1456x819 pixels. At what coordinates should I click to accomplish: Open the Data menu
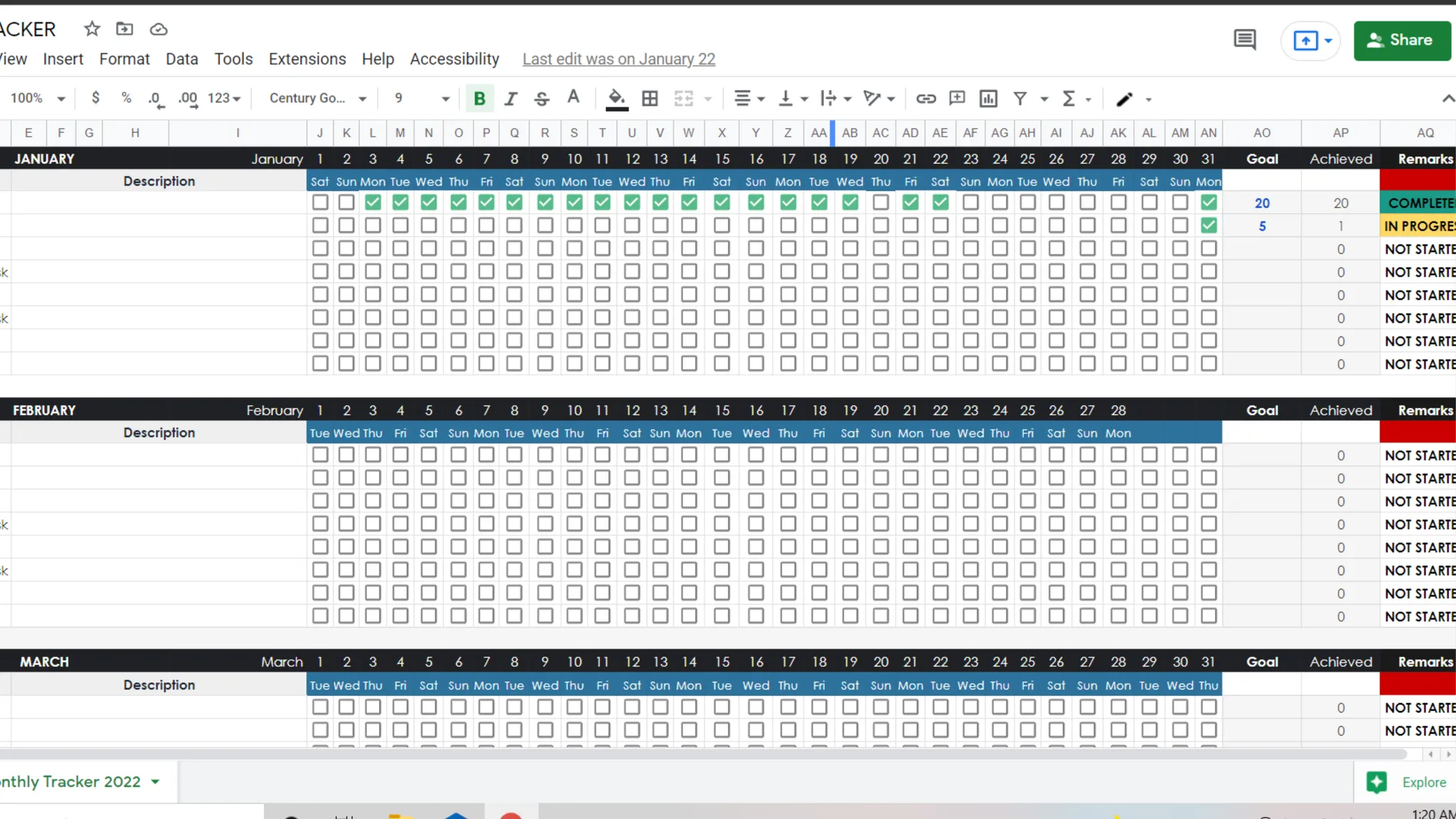(181, 59)
